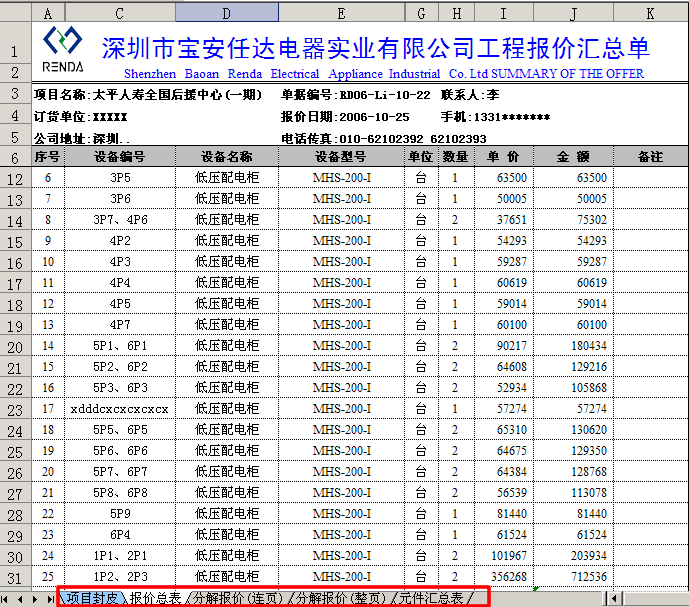Select row 12 header
The image size is (689, 607).
[x=15, y=178]
